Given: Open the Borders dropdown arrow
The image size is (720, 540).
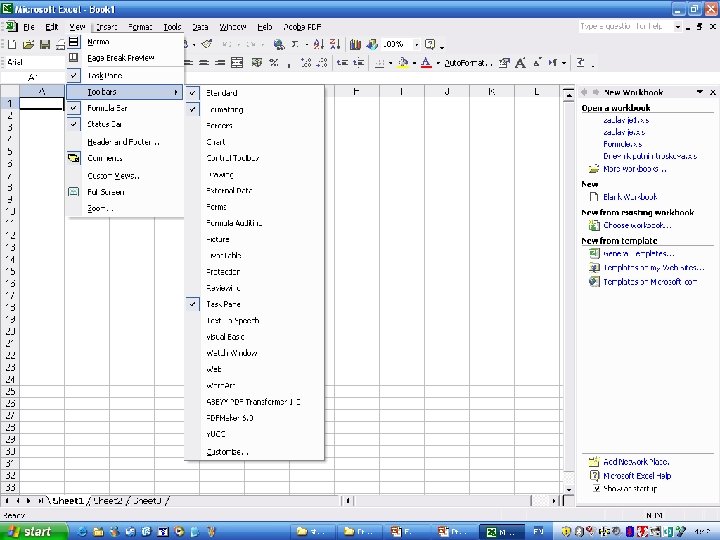Looking at the screenshot, I should tap(390, 63).
